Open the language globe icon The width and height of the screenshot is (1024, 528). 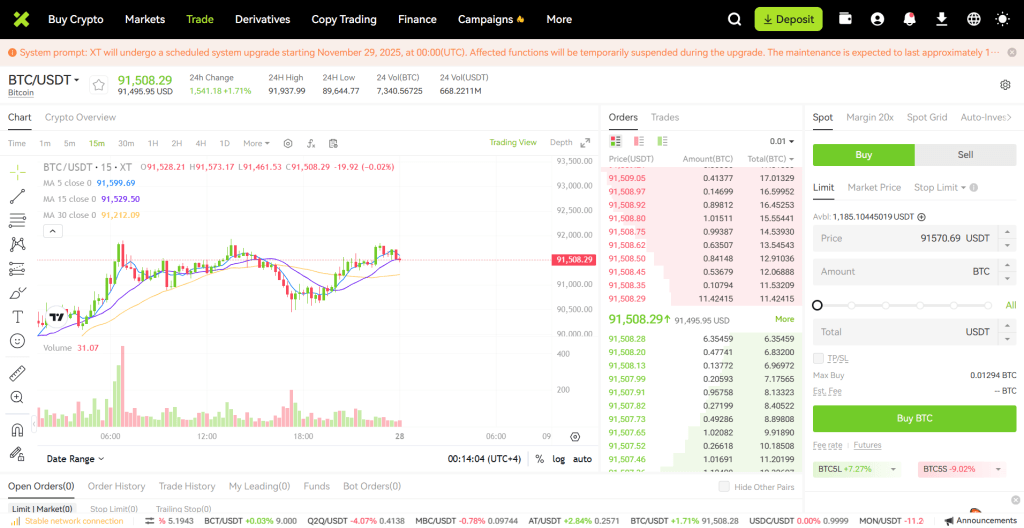[x=973, y=20]
